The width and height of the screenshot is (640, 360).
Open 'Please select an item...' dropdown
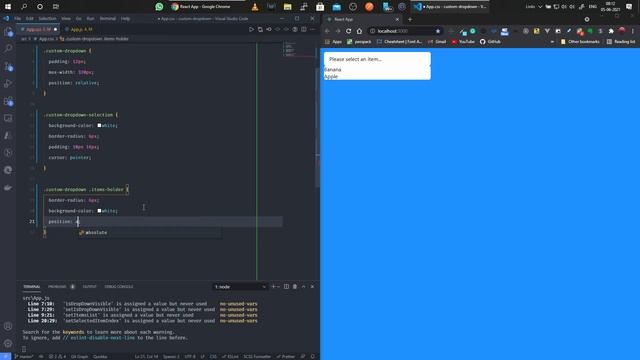click(377, 59)
